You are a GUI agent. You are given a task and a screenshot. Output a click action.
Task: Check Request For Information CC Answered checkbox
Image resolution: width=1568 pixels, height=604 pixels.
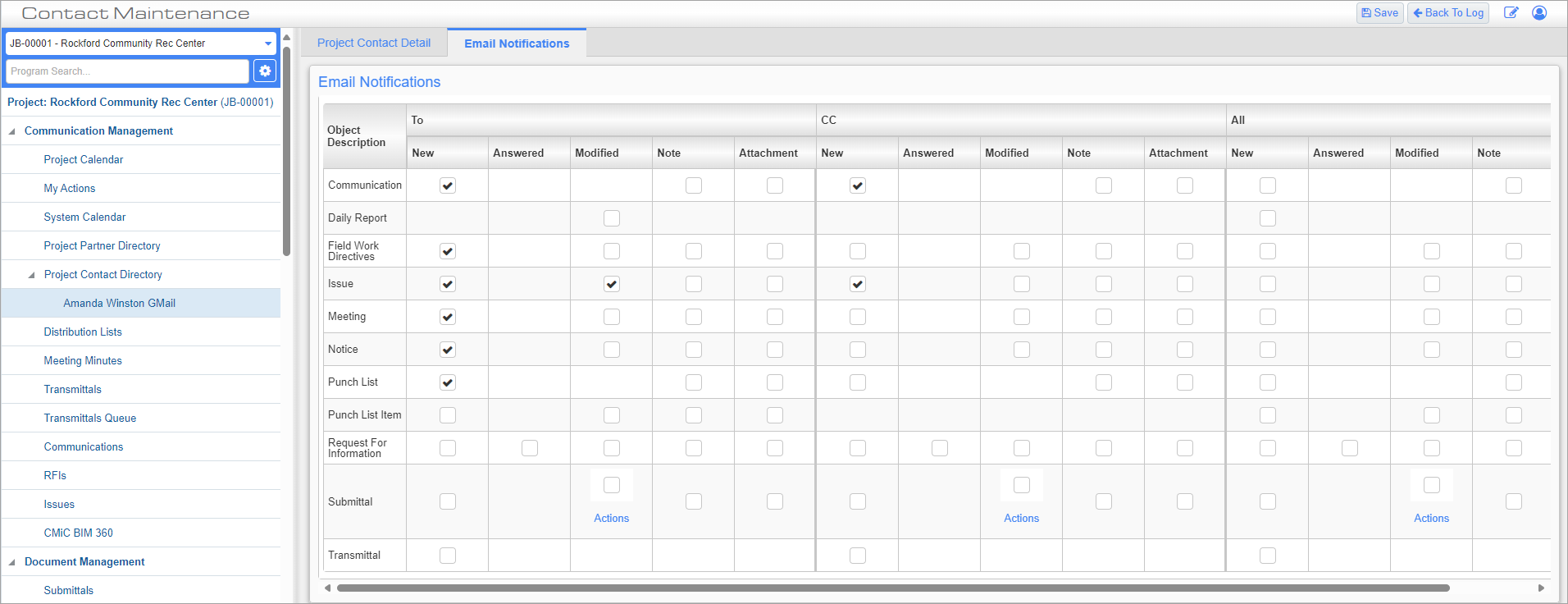click(x=940, y=448)
